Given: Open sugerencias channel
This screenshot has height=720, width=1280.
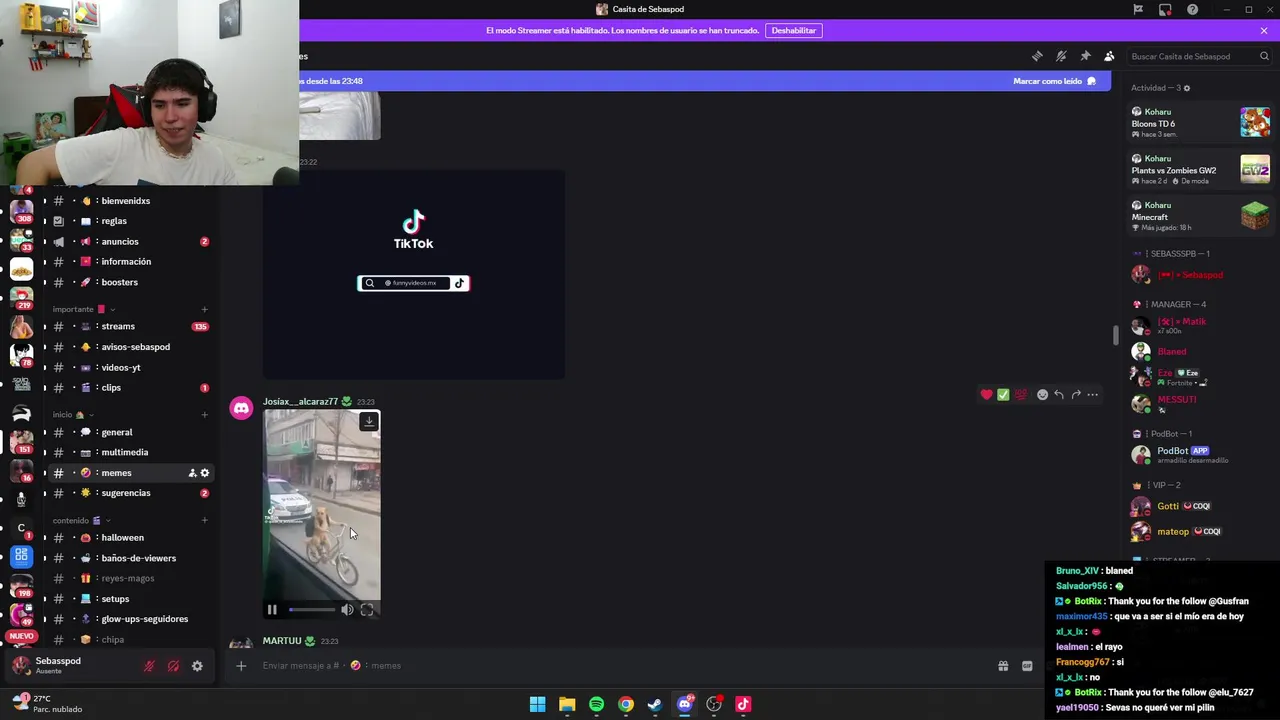Looking at the screenshot, I should click(x=125, y=493).
